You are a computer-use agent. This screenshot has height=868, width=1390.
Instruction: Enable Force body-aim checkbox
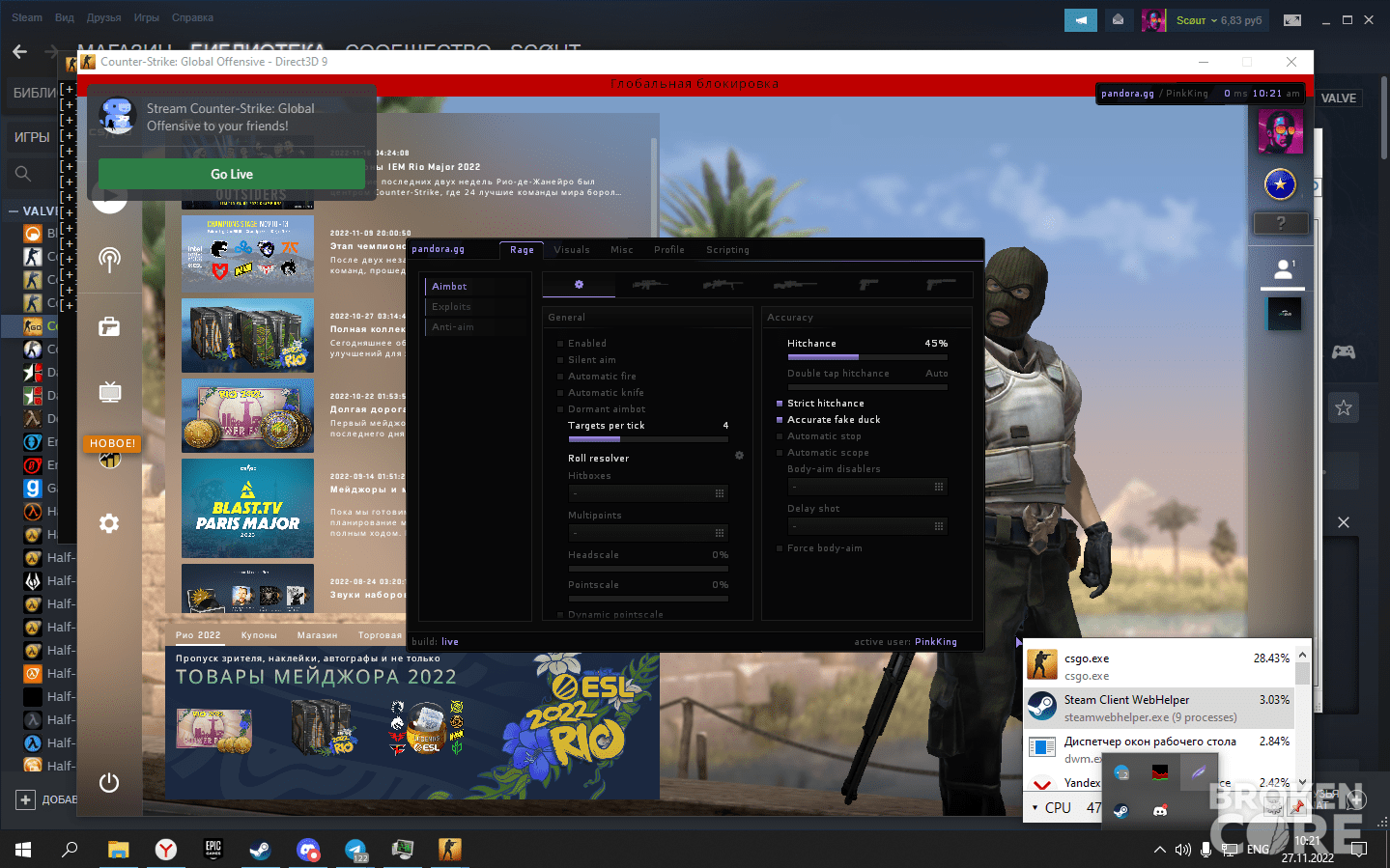point(780,548)
